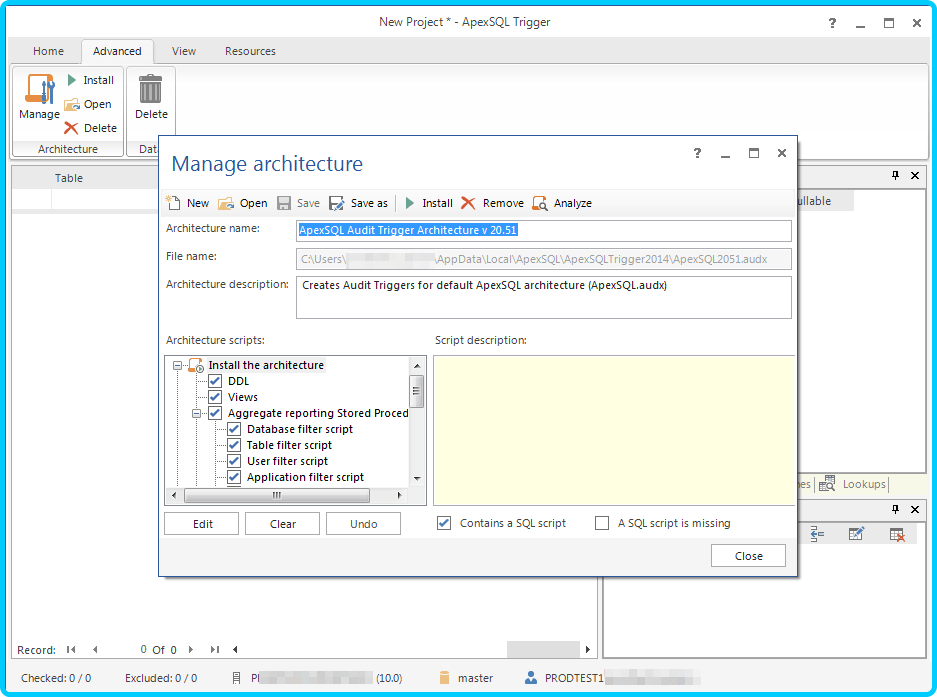The height and width of the screenshot is (697, 937).
Task: Open the Resources ribbon tab
Action: click(x=250, y=51)
